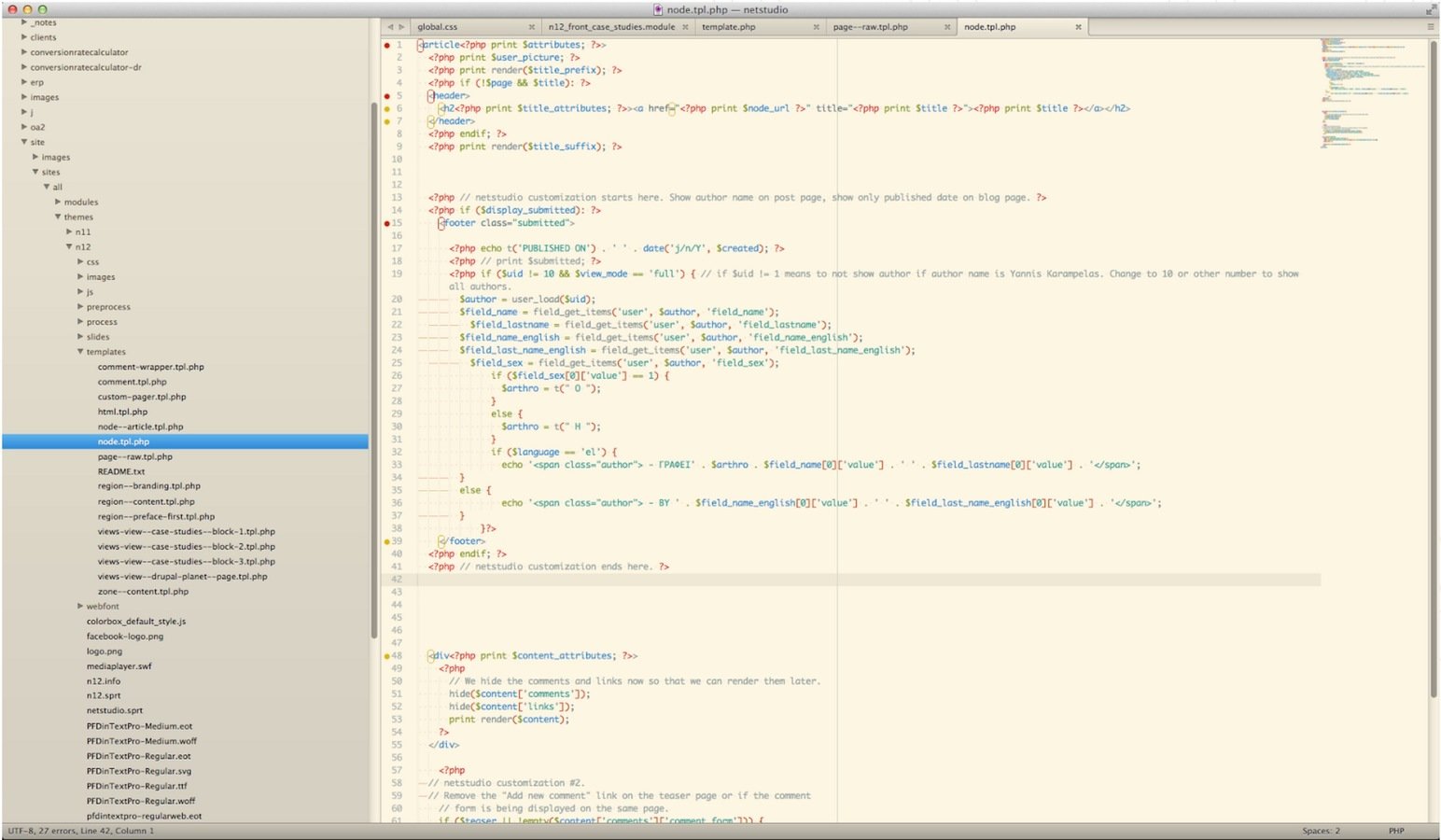Viewport: 1441px width, 840px height.
Task: Click the PHP syntax selector in status bar
Action: [x=1395, y=831]
